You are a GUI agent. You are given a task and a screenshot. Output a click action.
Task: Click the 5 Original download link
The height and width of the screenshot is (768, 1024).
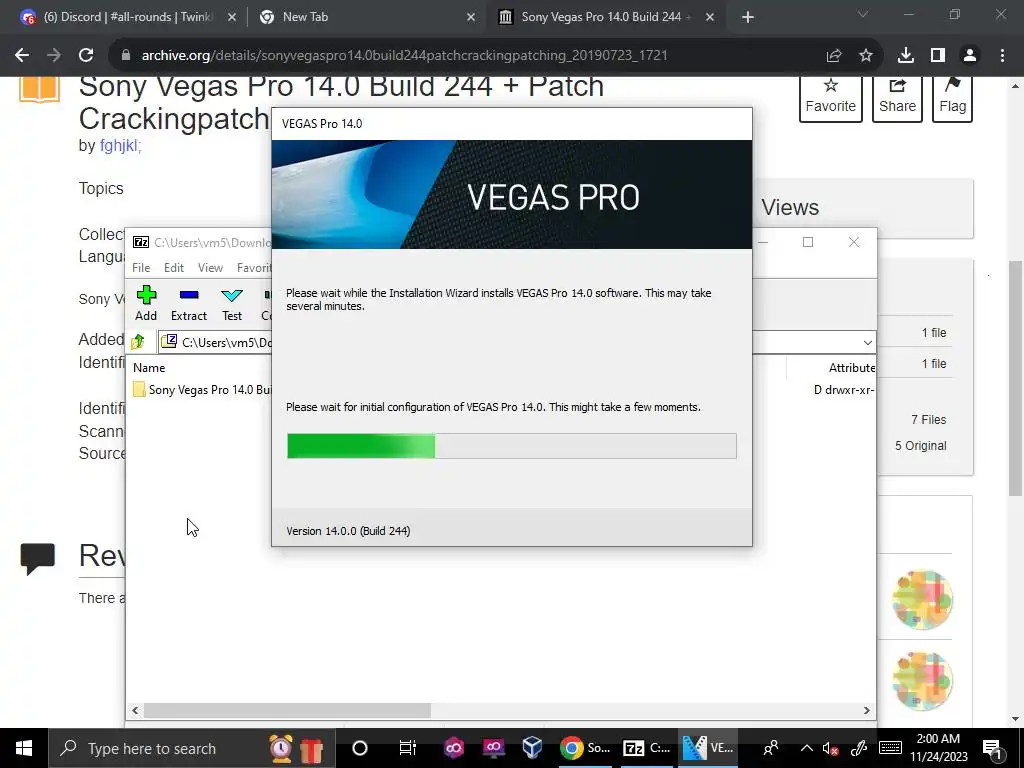coord(920,446)
